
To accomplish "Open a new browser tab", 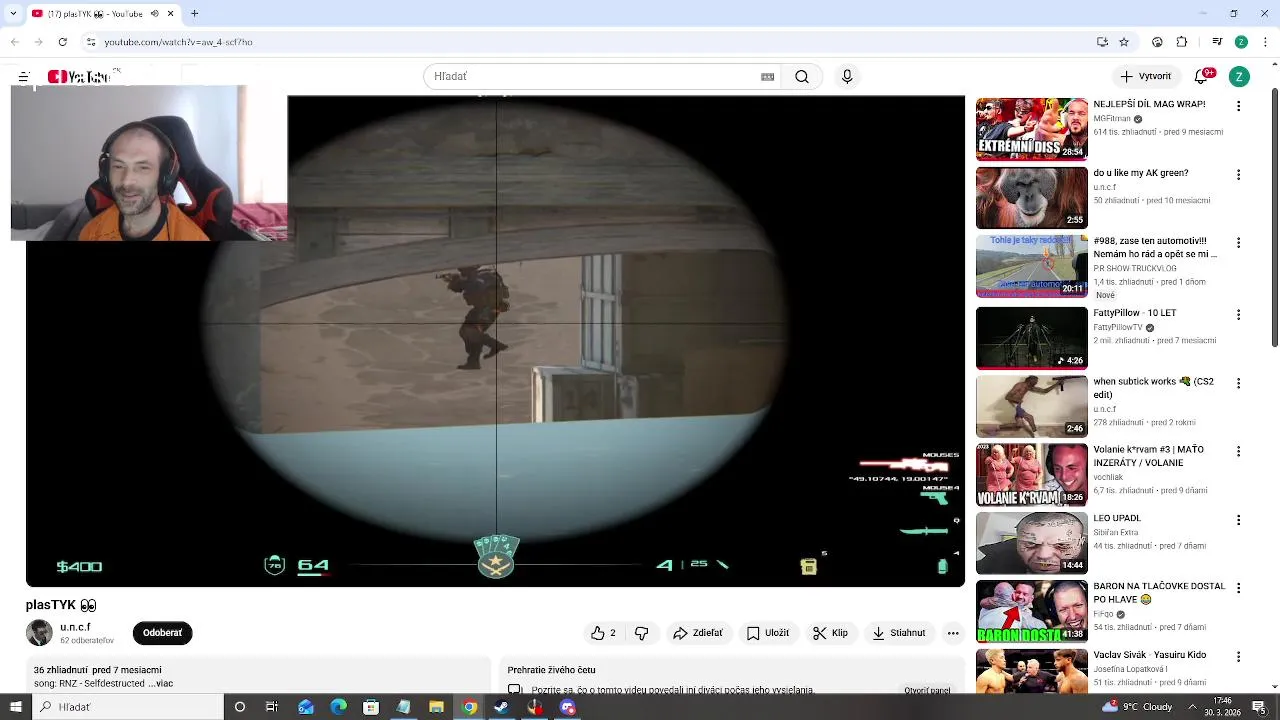I will (194, 14).
